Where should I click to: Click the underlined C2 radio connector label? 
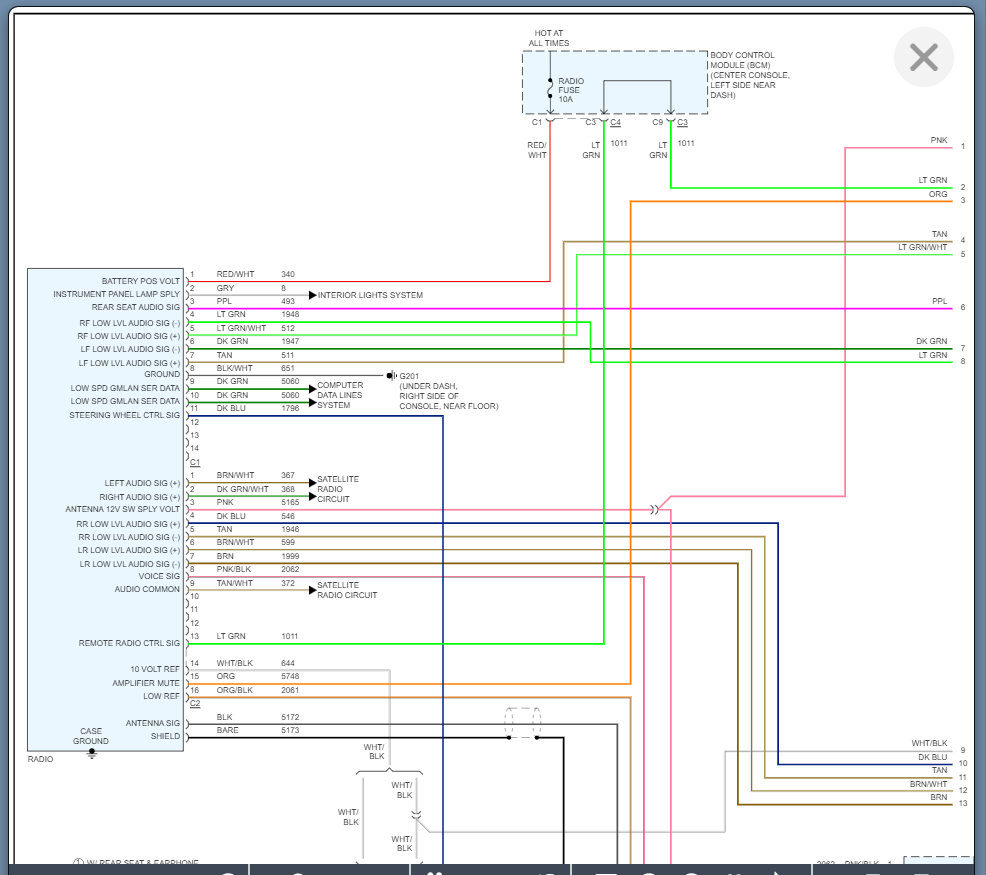pos(195,703)
